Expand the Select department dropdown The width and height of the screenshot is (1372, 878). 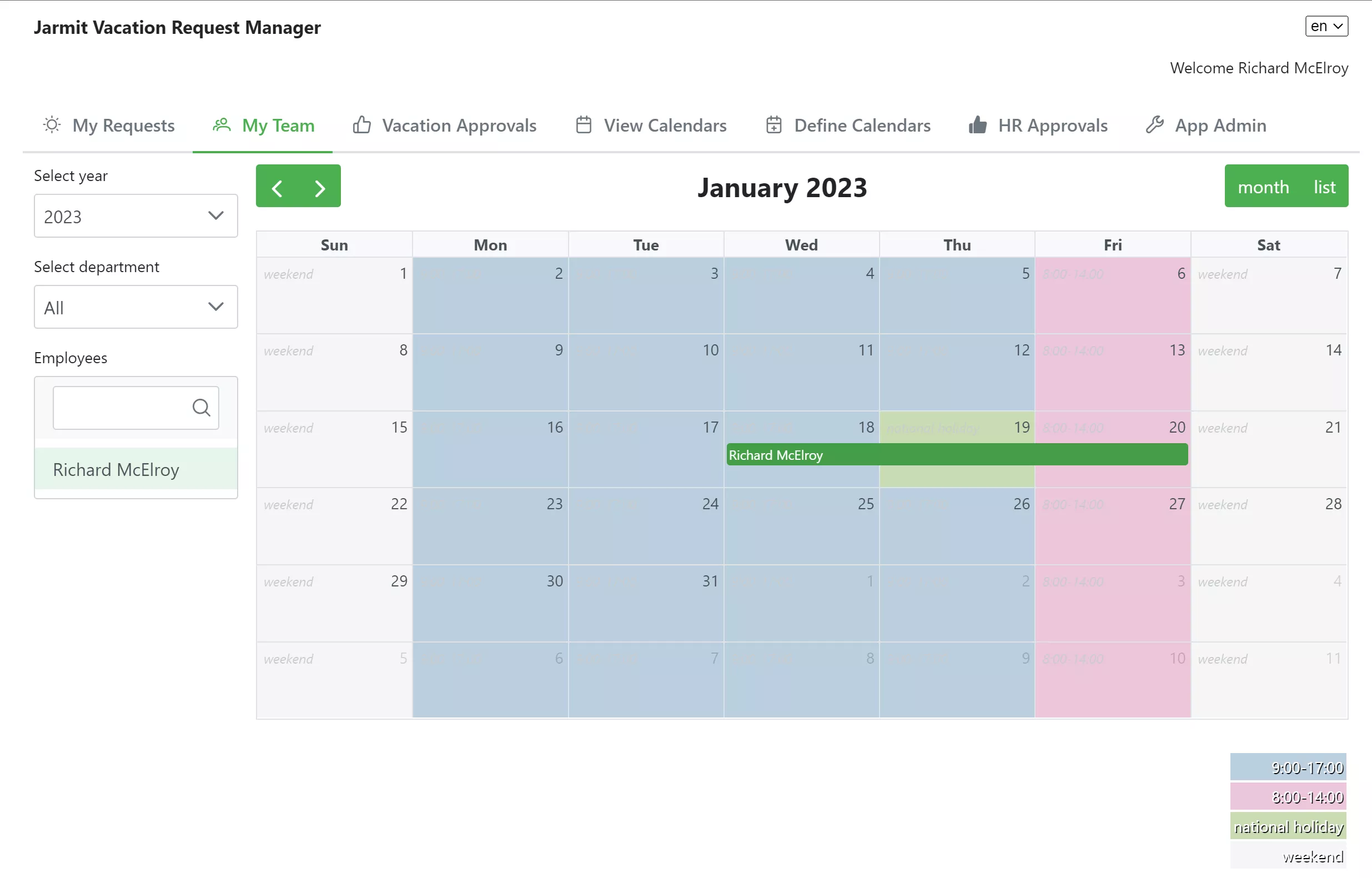pos(136,307)
